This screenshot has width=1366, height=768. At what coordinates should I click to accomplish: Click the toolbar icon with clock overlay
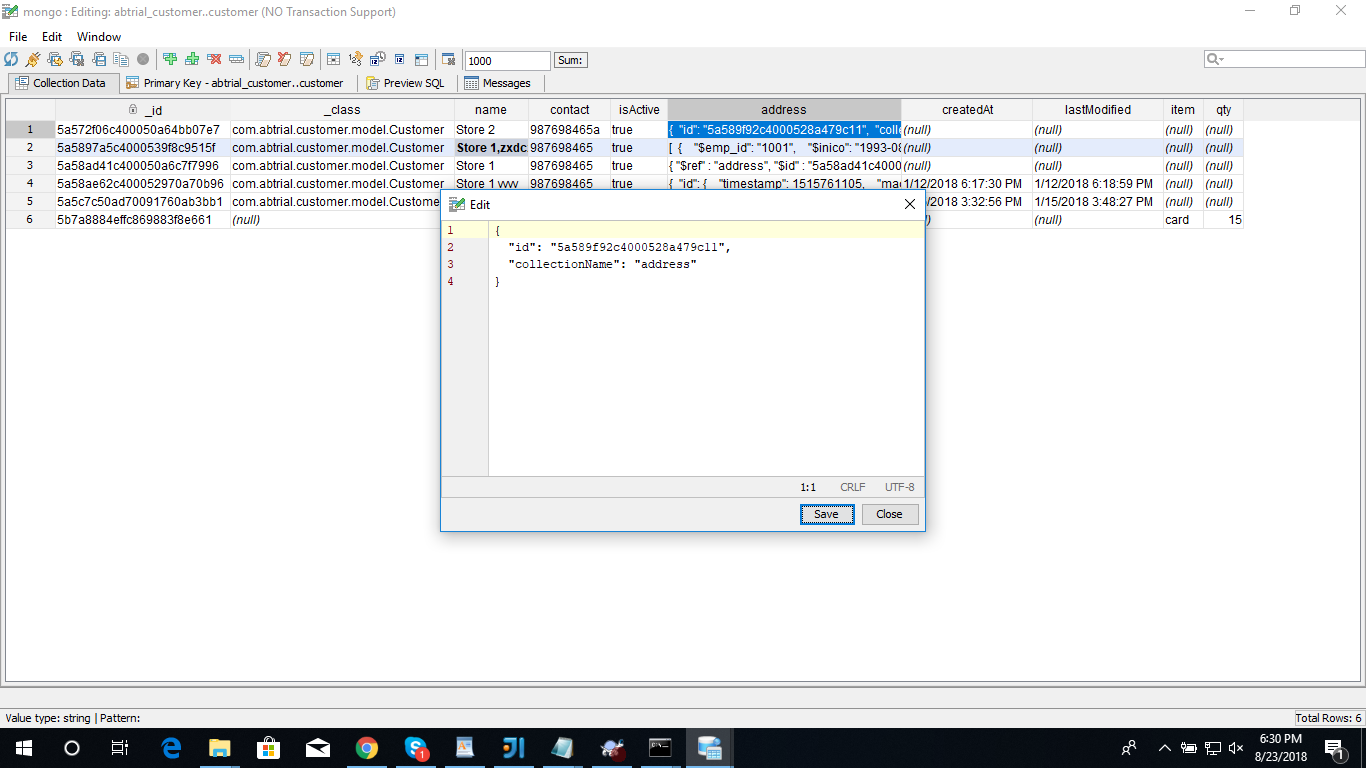click(378, 60)
